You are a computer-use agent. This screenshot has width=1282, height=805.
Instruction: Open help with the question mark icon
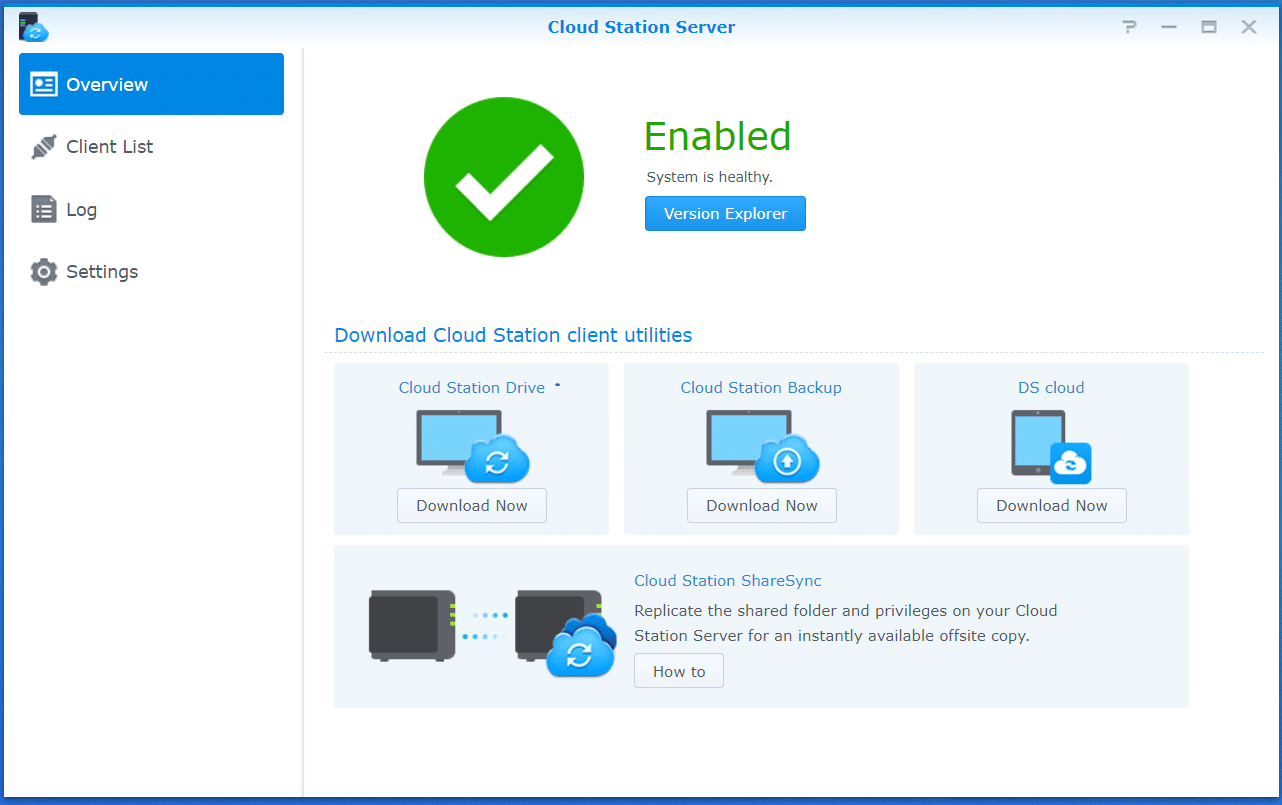[x=1129, y=27]
